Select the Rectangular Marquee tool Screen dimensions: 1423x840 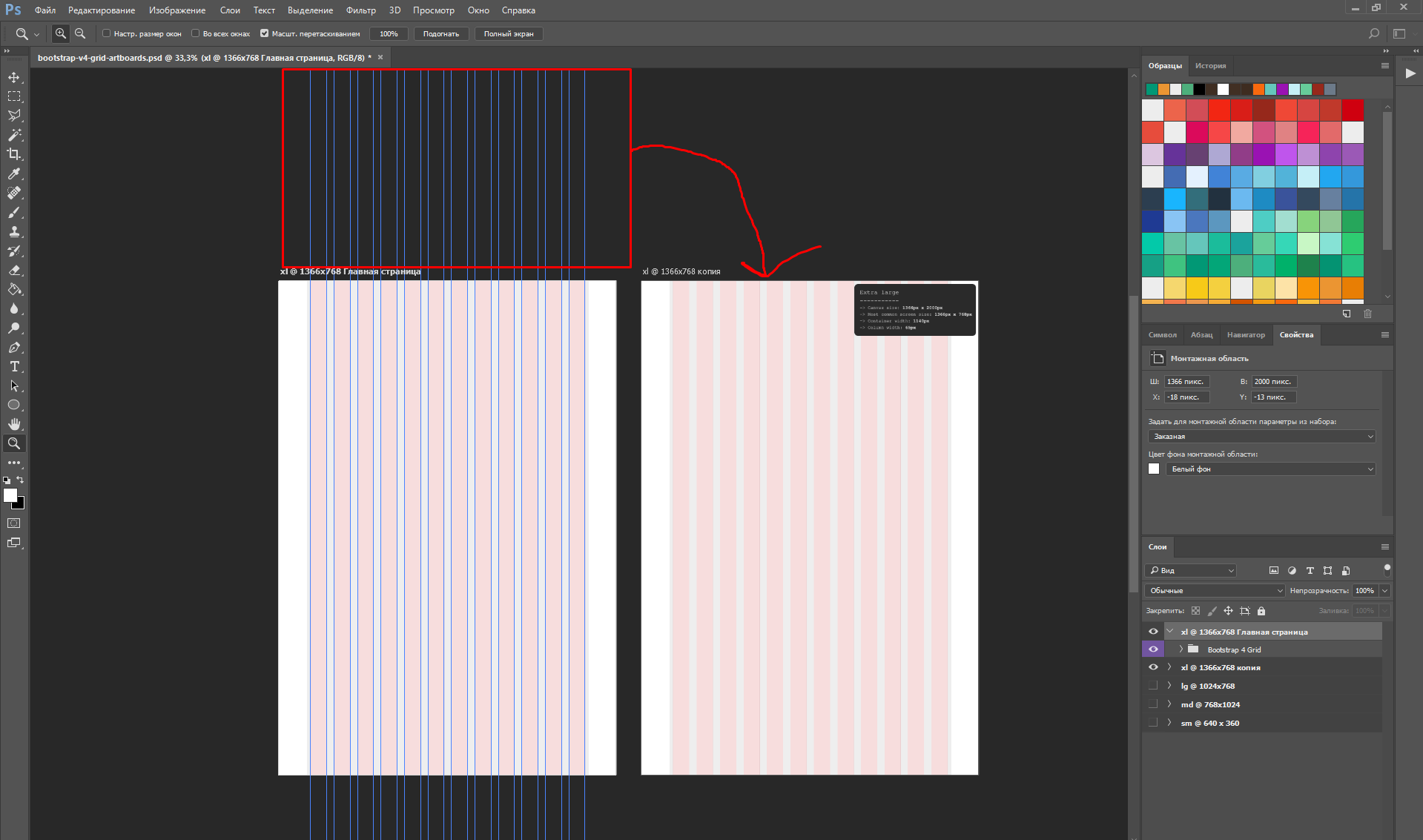pyautogui.click(x=14, y=96)
